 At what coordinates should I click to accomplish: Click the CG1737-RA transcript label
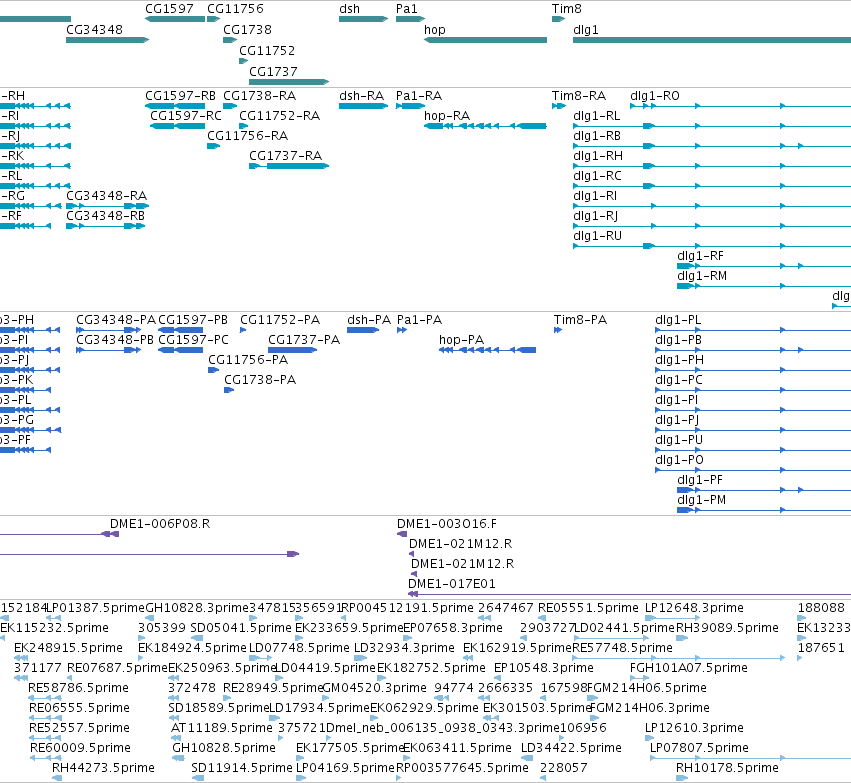pyautogui.click(x=285, y=156)
